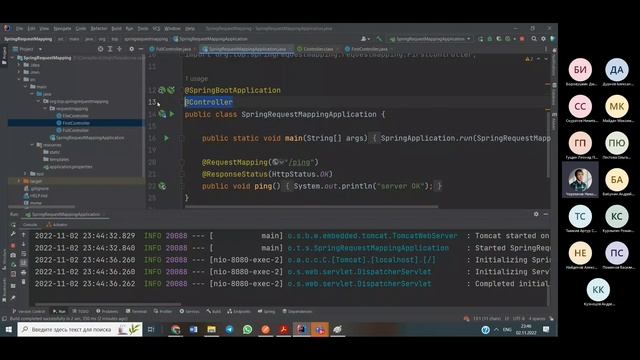Open File Explorer from the Windows taskbar
The height and width of the screenshot is (360, 640).
[x=211, y=329]
